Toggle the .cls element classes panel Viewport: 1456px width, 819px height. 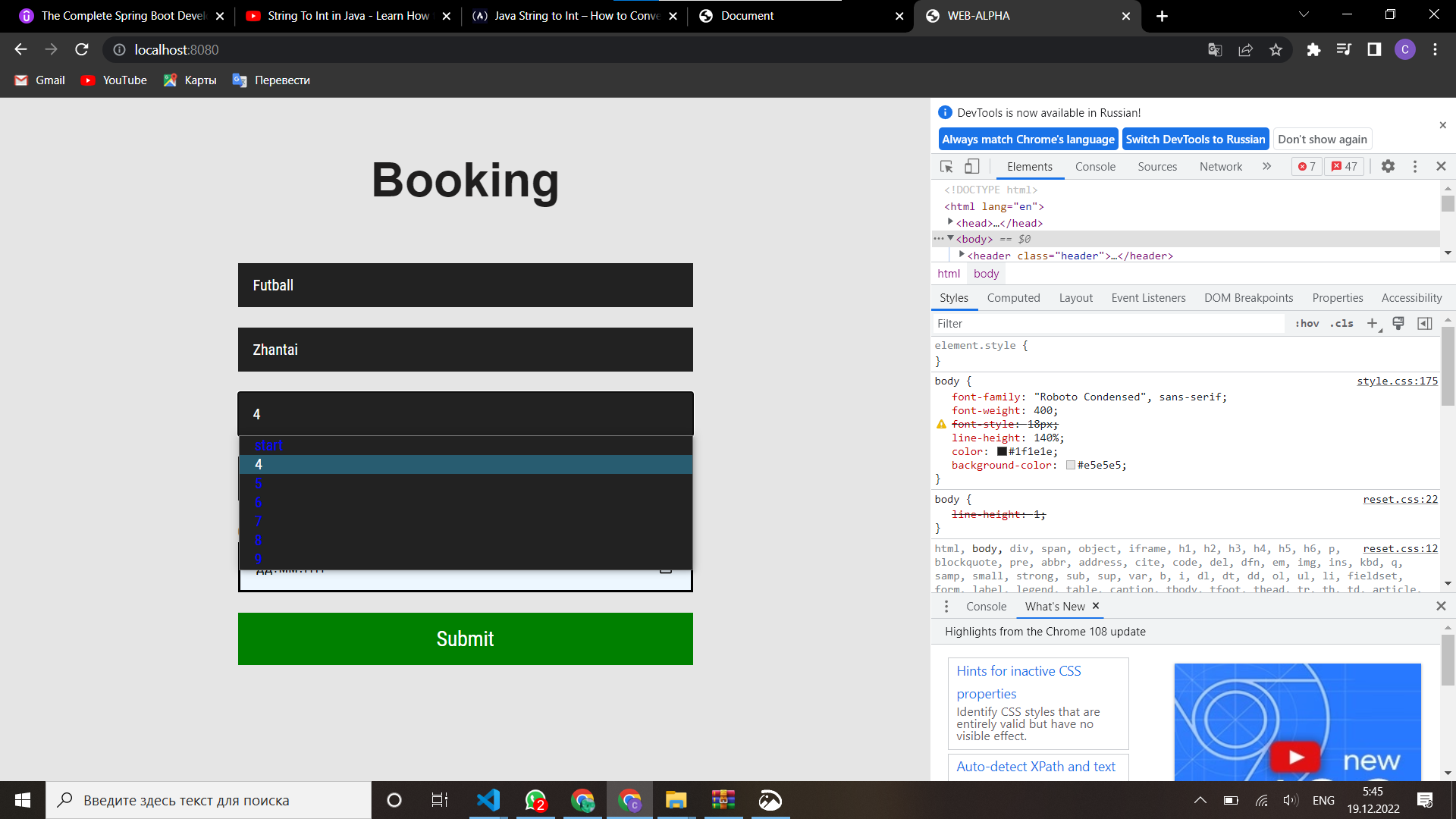pyautogui.click(x=1341, y=324)
